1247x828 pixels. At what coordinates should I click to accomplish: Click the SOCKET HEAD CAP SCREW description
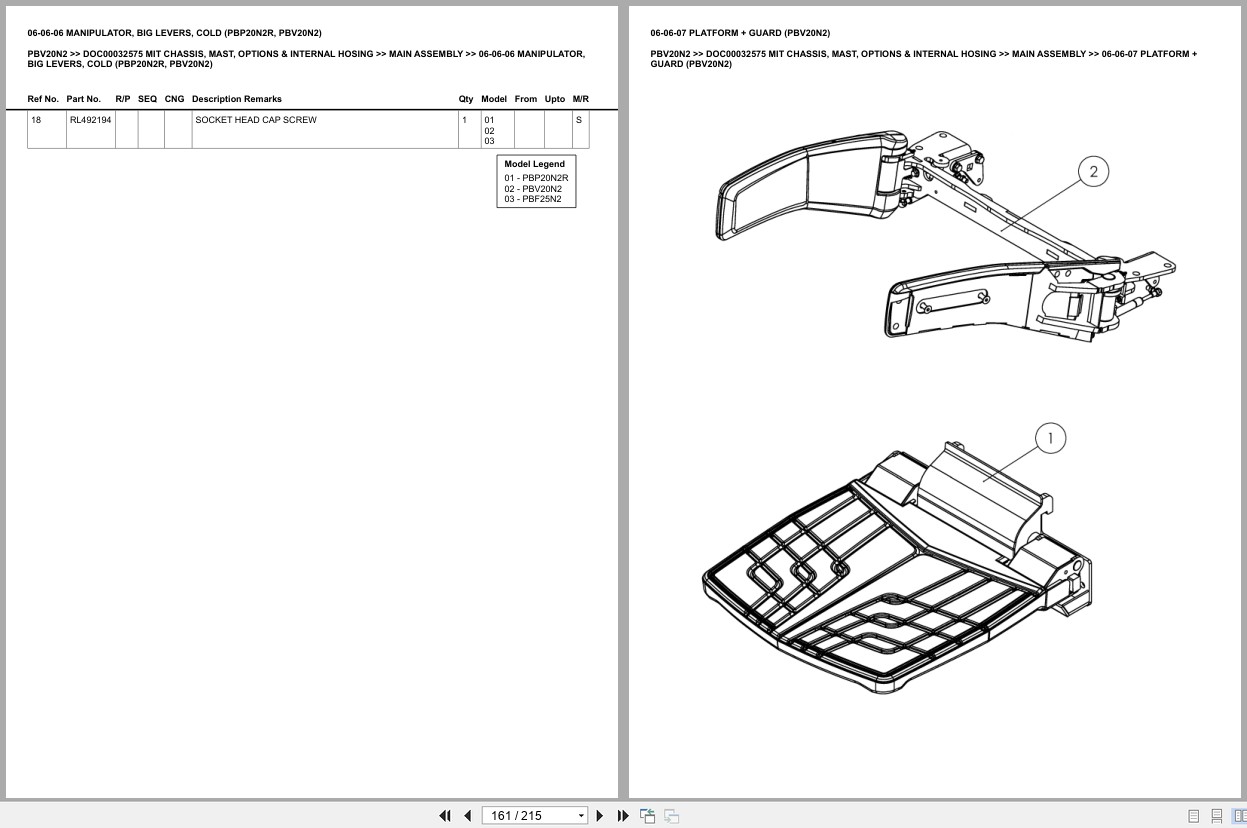click(x=256, y=120)
